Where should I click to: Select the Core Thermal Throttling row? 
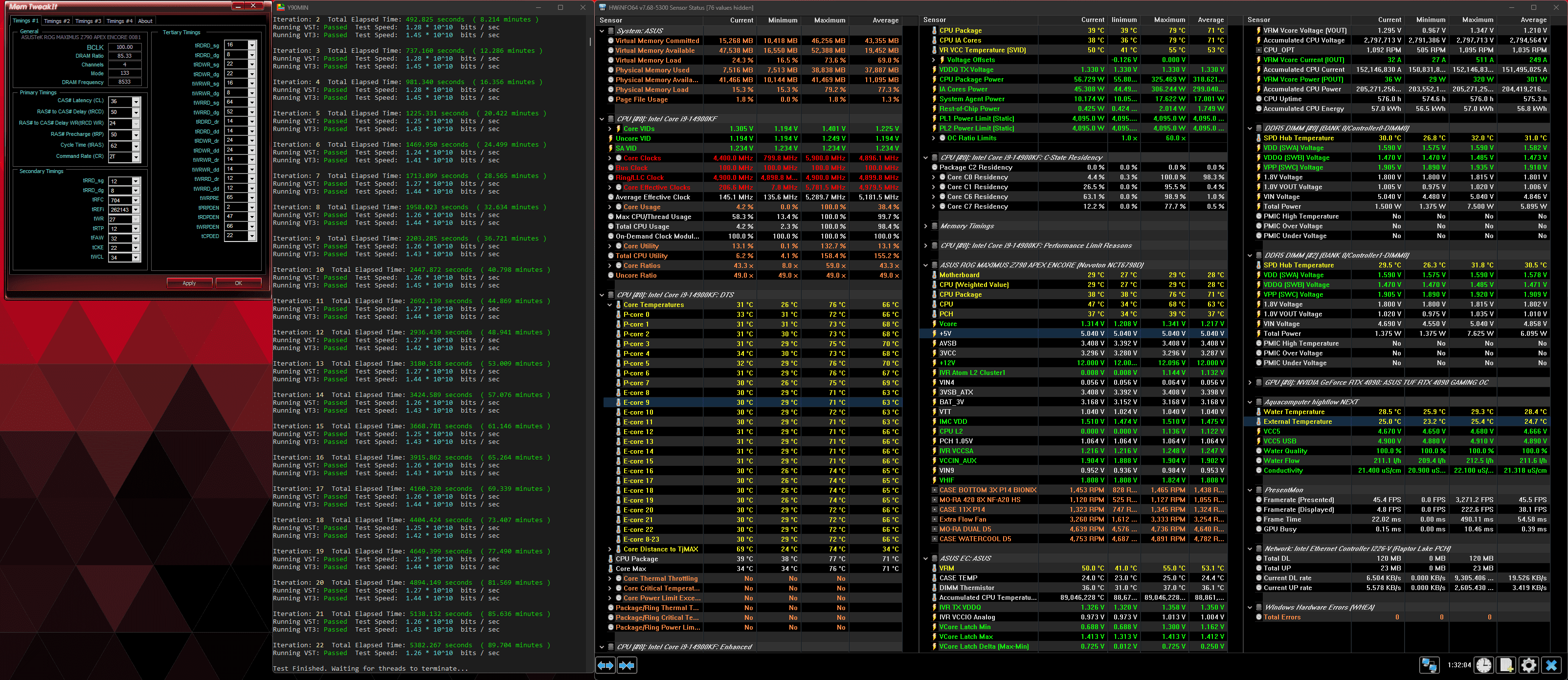(x=753, y=578)
